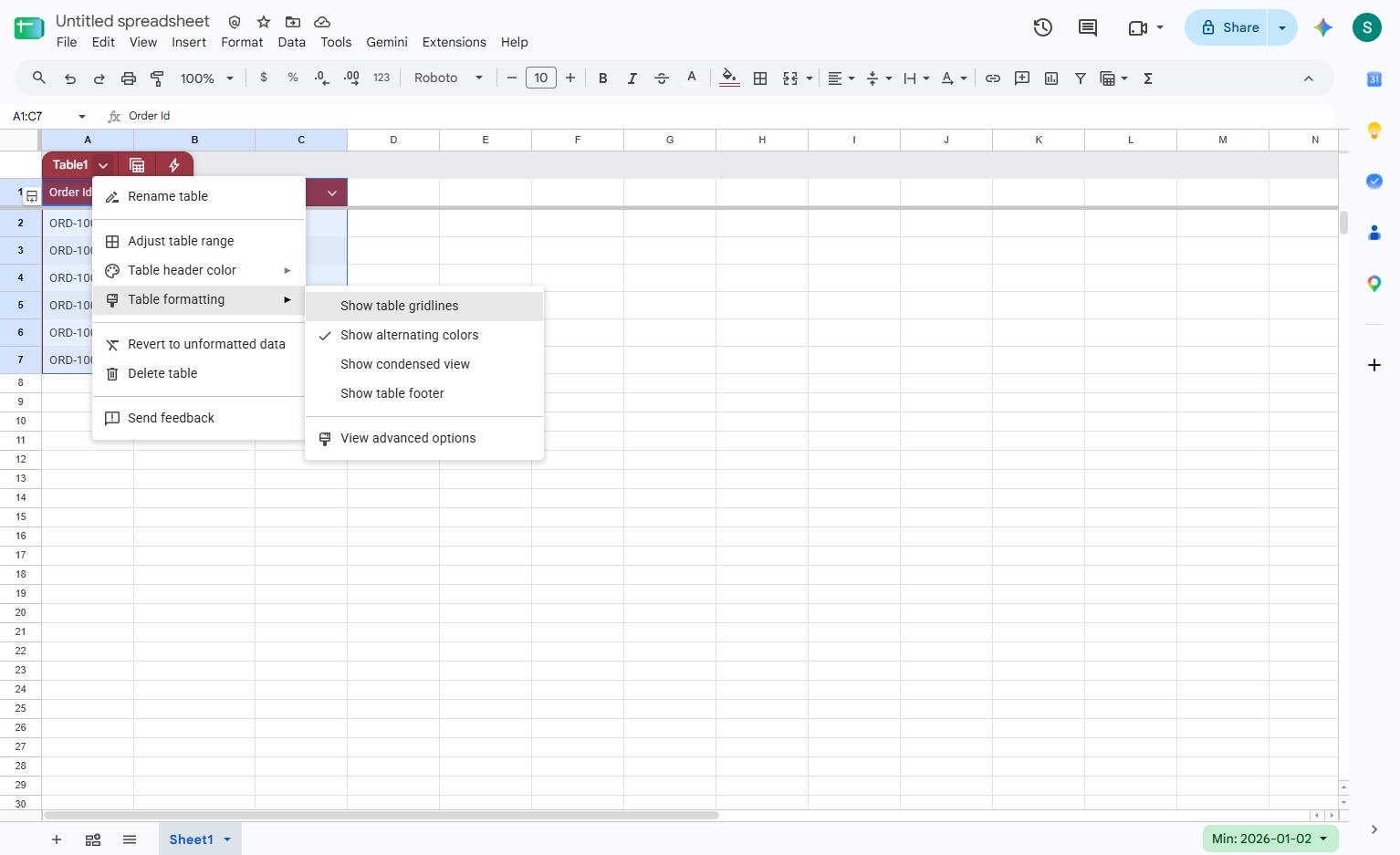The image size is (1400, 855).
Task: Open the Functions sigma icon
Action: pos(1148,78)
